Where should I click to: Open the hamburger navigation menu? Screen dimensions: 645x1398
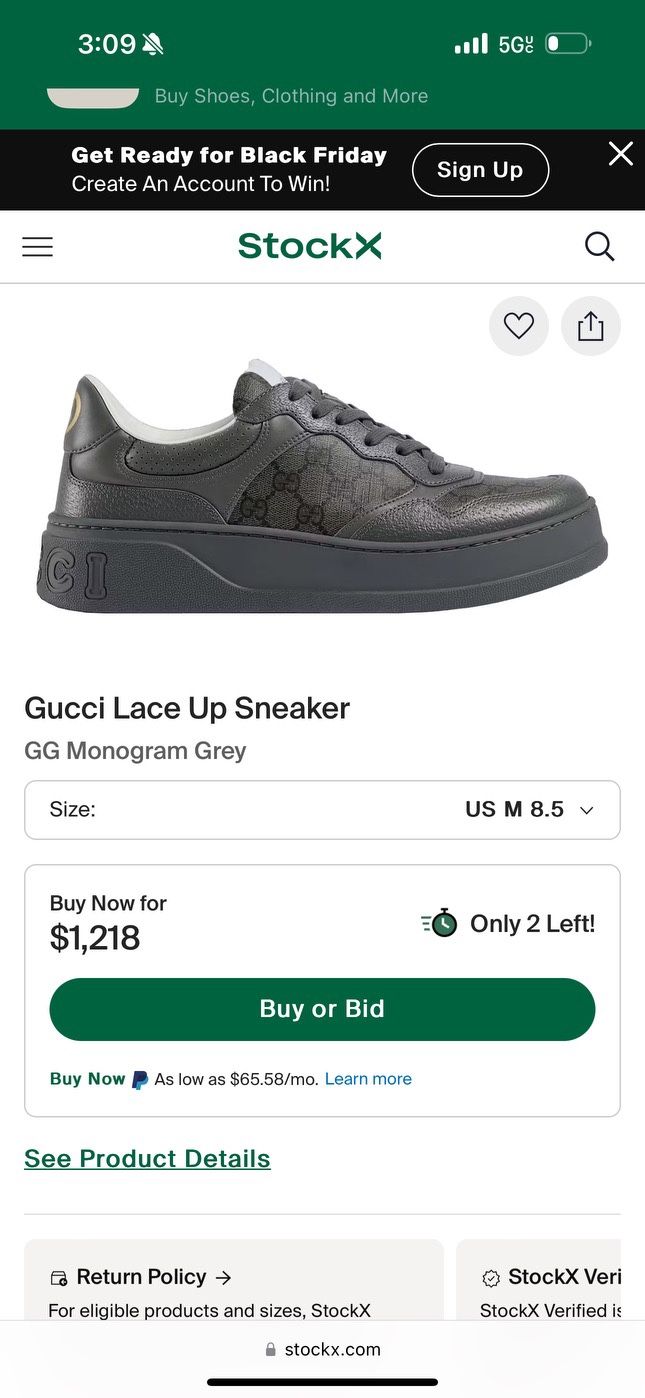[x=37, y=246]
